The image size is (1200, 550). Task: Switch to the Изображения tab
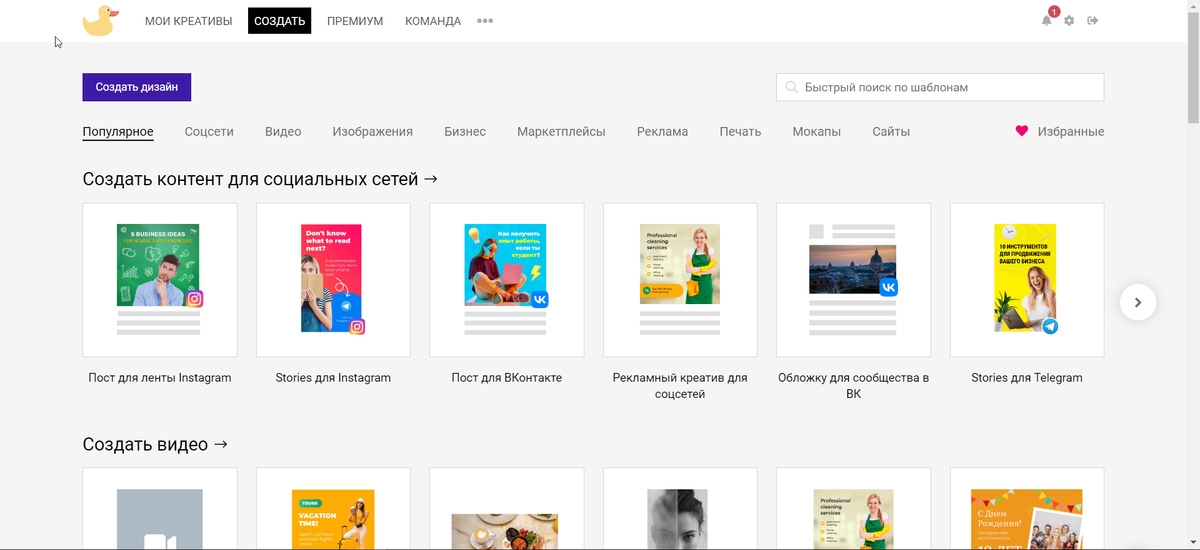[x=373, y=132]
